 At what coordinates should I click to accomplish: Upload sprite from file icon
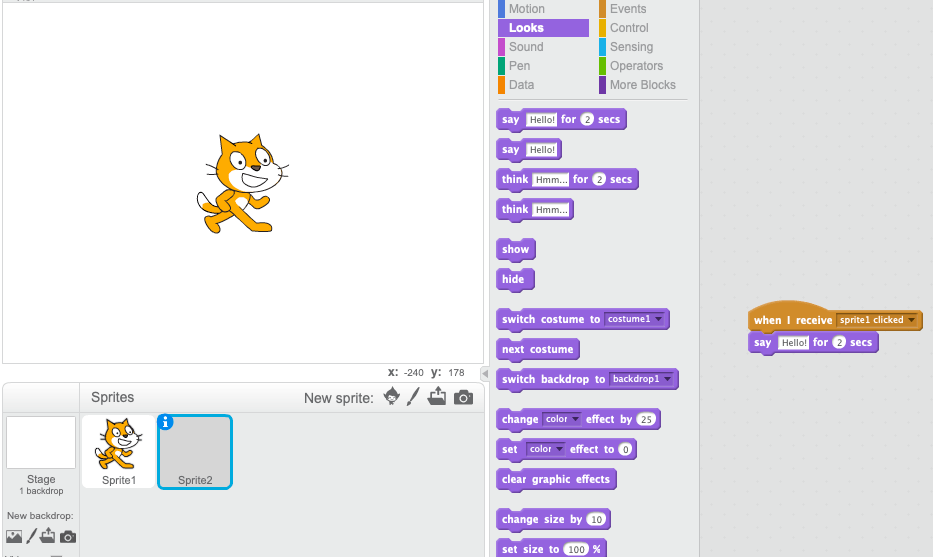(x=437, y=396)
